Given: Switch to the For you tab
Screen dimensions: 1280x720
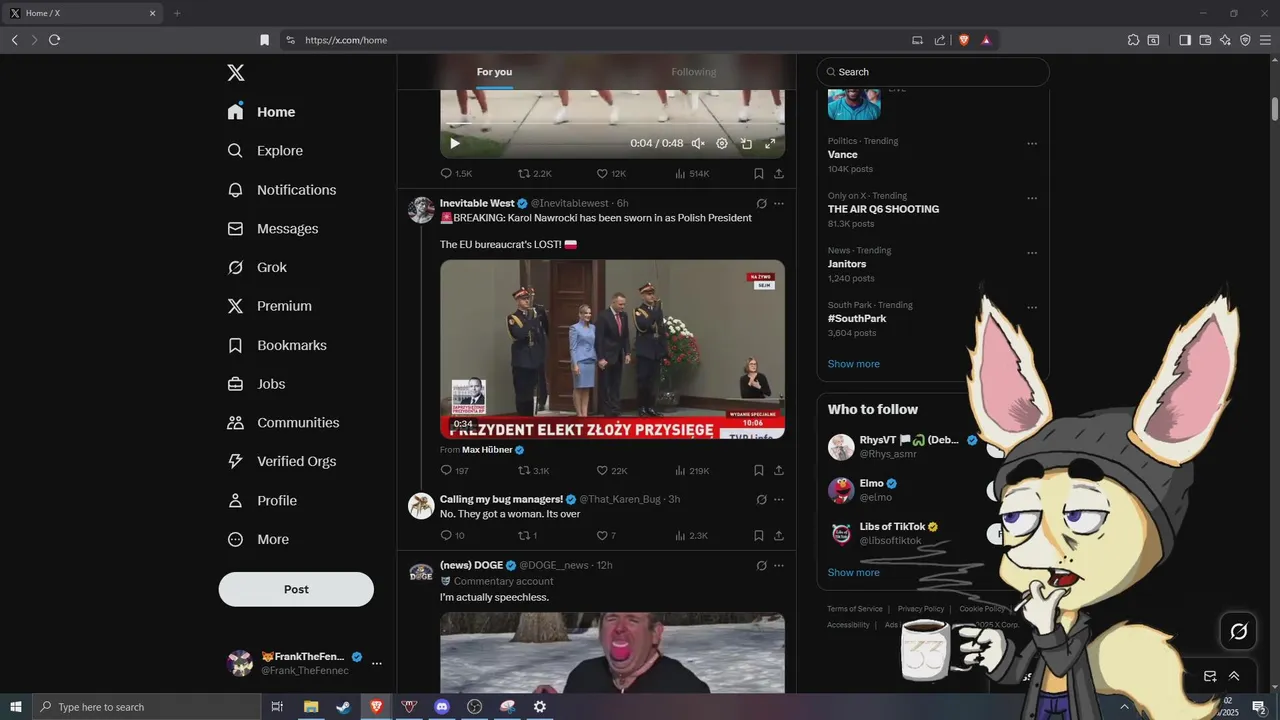Looking at the screenshot, I should point(494,72).
